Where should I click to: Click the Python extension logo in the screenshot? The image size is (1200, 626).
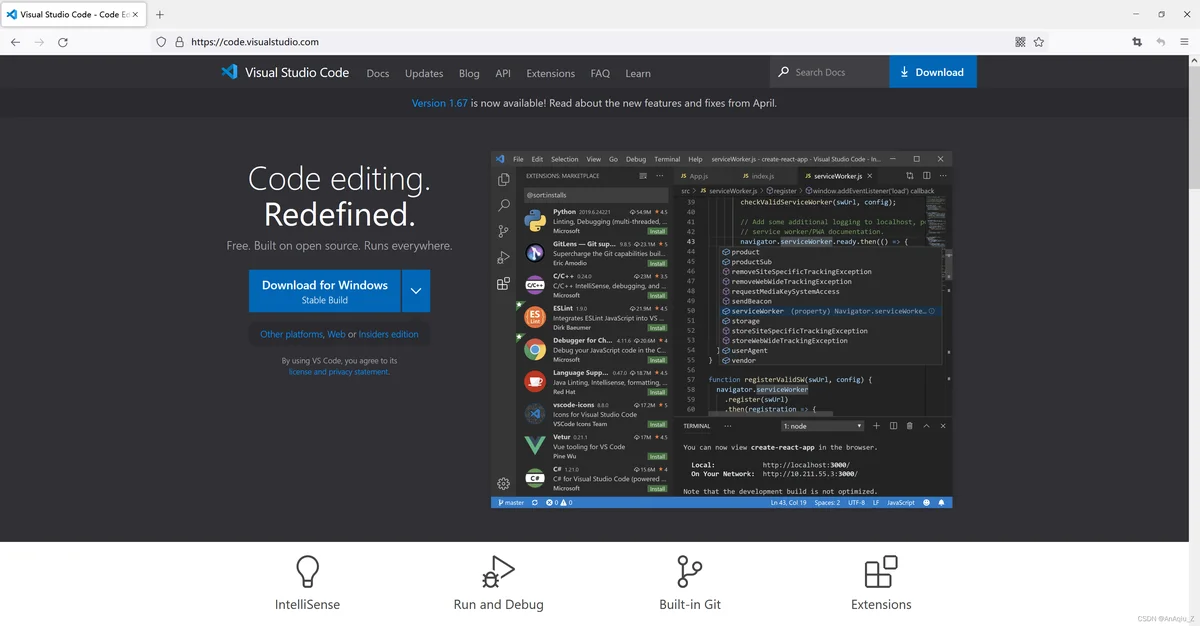click(535, 221)
